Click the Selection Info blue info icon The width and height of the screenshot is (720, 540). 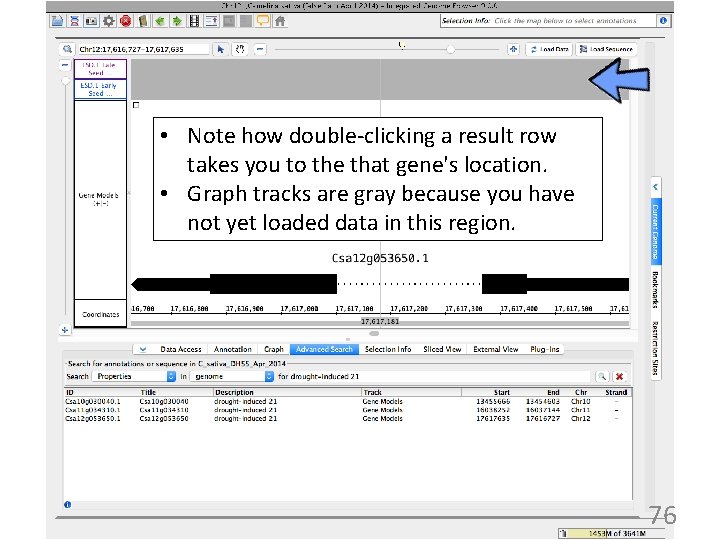click(x=663, y=21)
